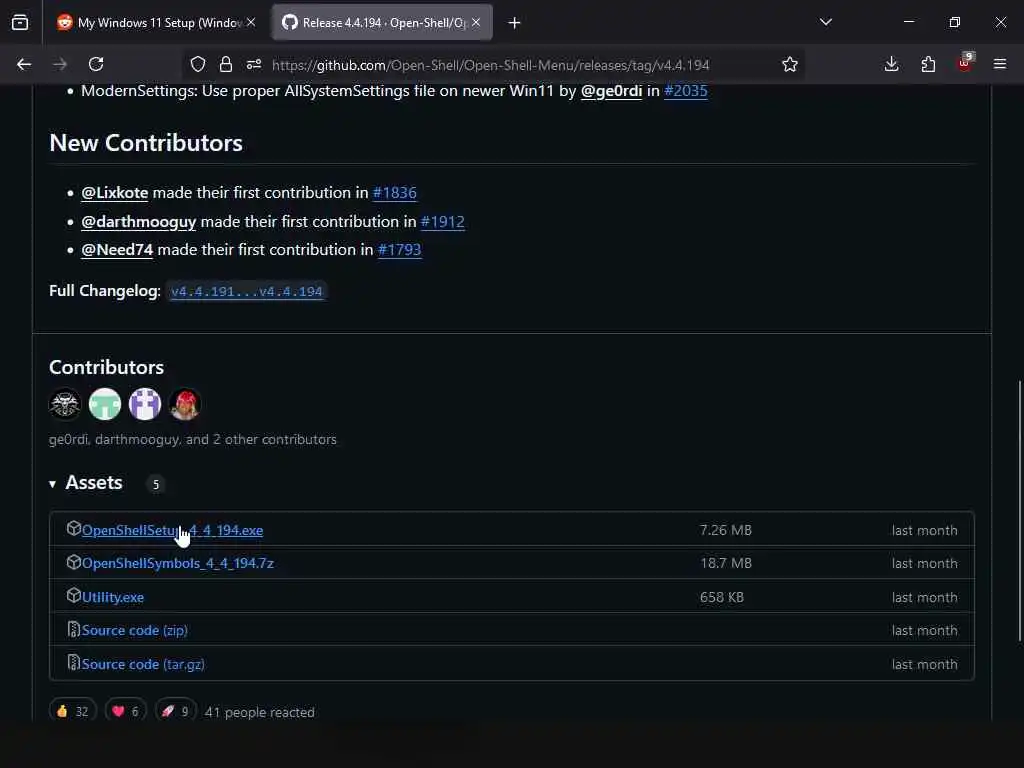Click the package icon beside Utility.exe
Screen dimensions: 1024x768
click(74, 595)
